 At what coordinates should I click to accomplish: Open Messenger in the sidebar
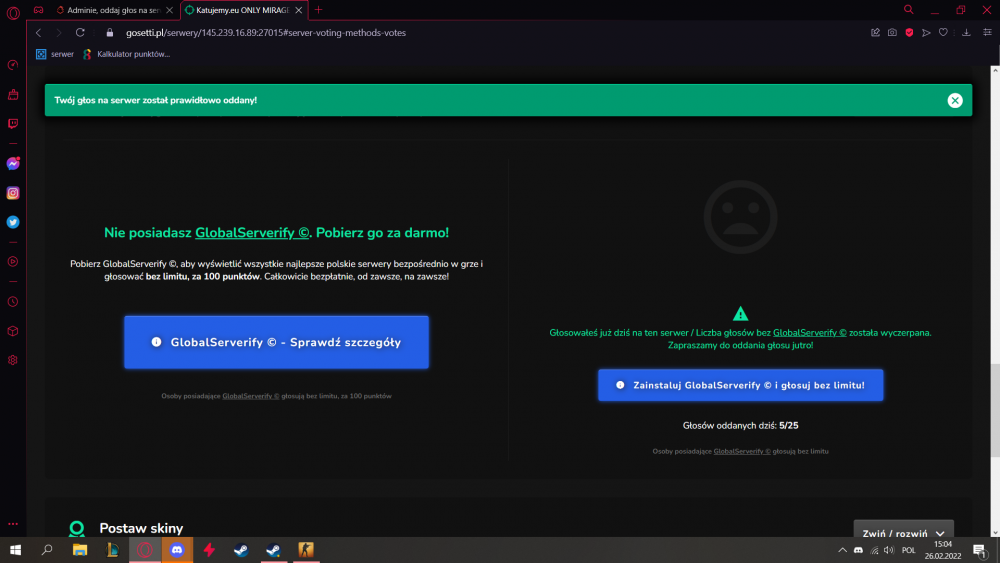(13, 164)
